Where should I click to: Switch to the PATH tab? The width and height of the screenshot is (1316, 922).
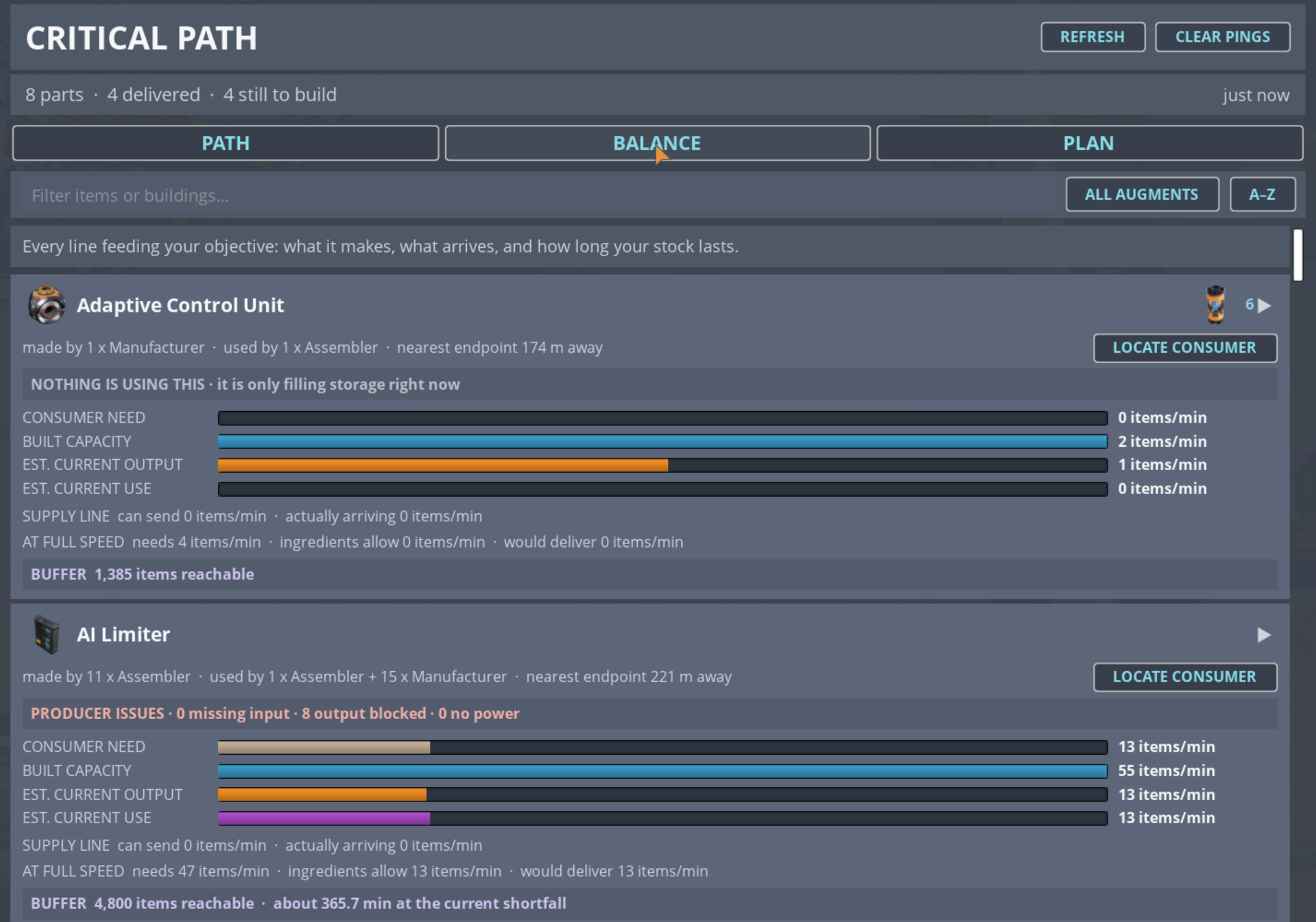(226, 143)
